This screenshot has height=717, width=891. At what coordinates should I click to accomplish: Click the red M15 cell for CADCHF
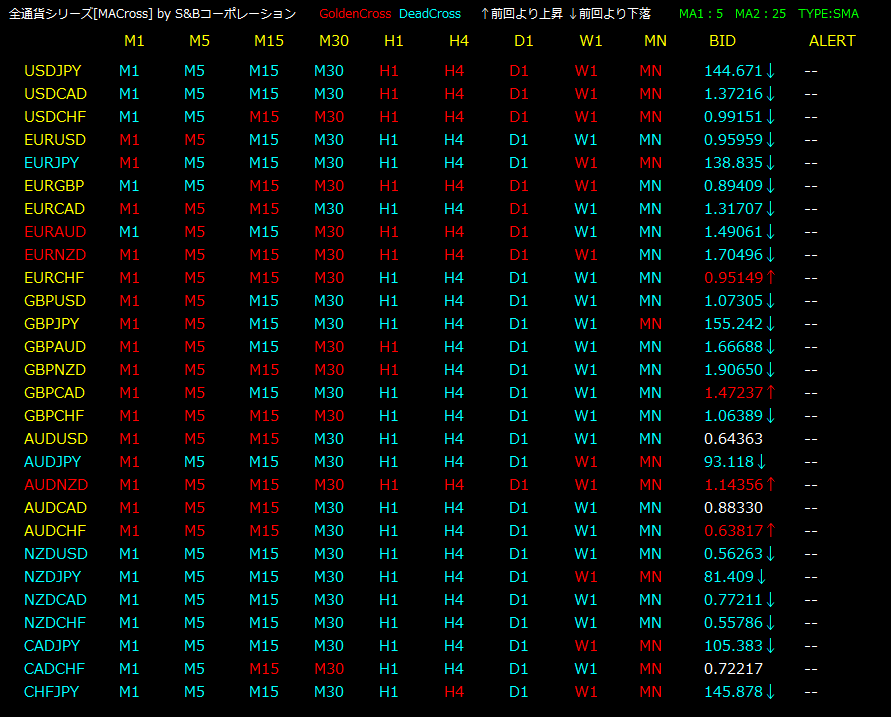click(x=264, y=669)
